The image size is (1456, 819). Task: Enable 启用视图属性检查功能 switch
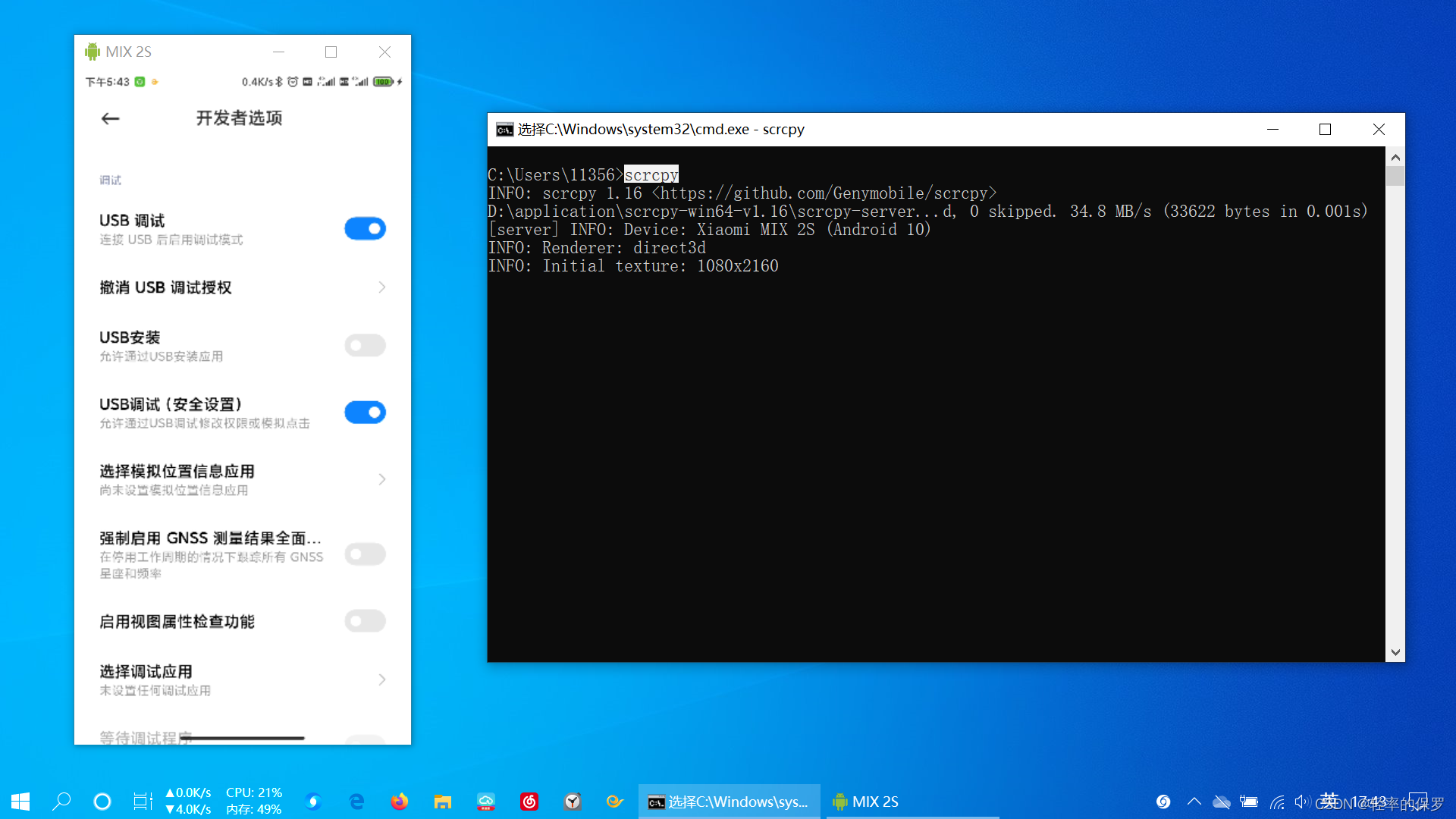click(365, 621)
